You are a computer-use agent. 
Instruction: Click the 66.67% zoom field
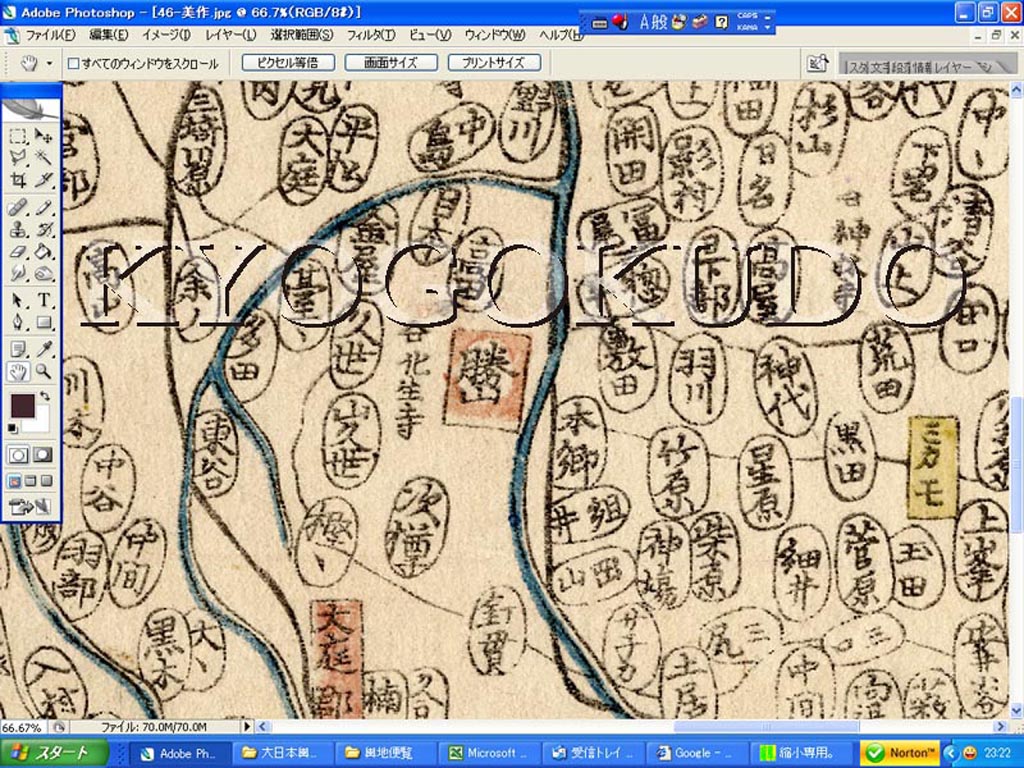click(22, 727)
